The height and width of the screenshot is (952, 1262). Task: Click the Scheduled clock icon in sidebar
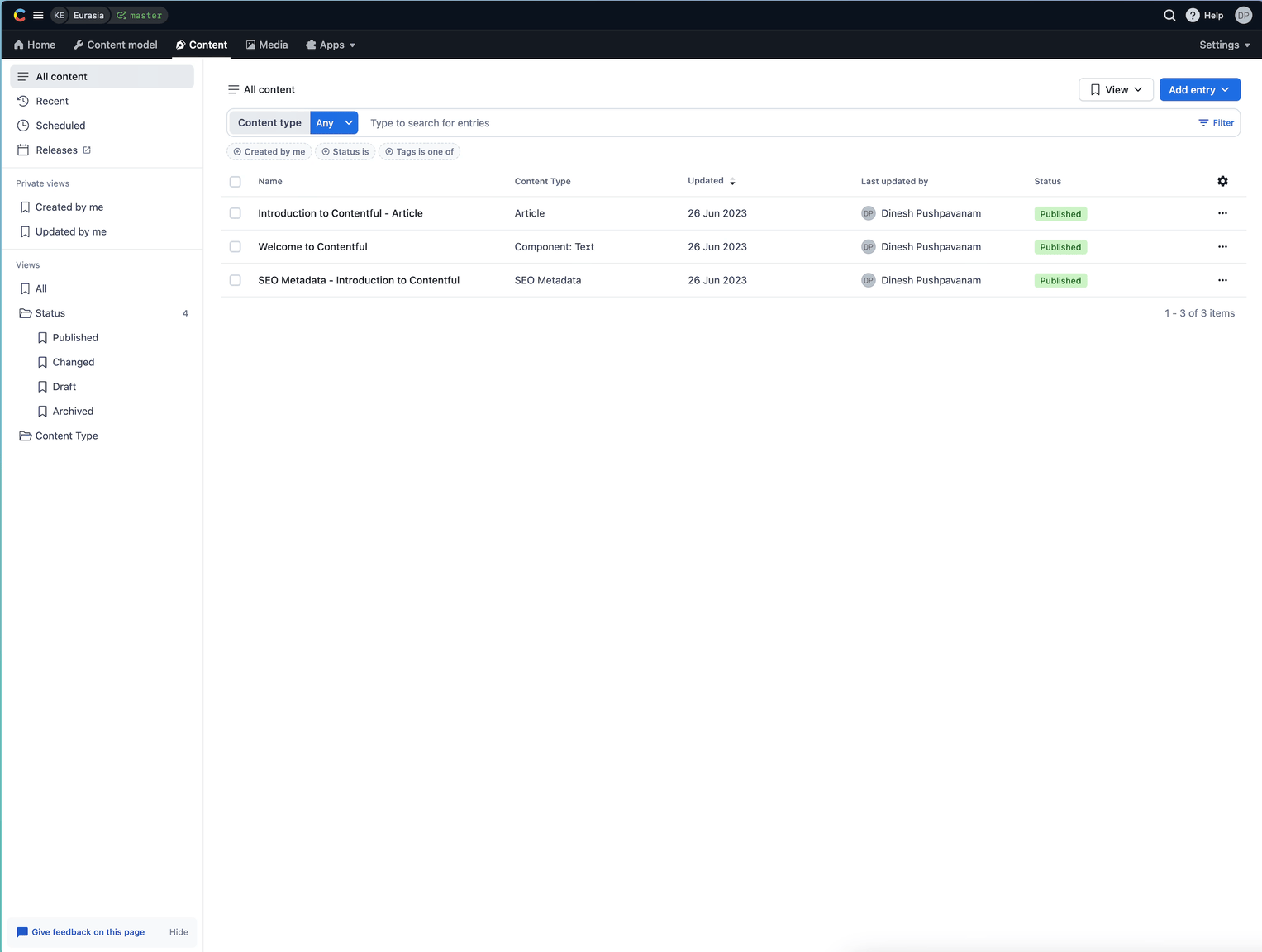(x=23, y=126)
